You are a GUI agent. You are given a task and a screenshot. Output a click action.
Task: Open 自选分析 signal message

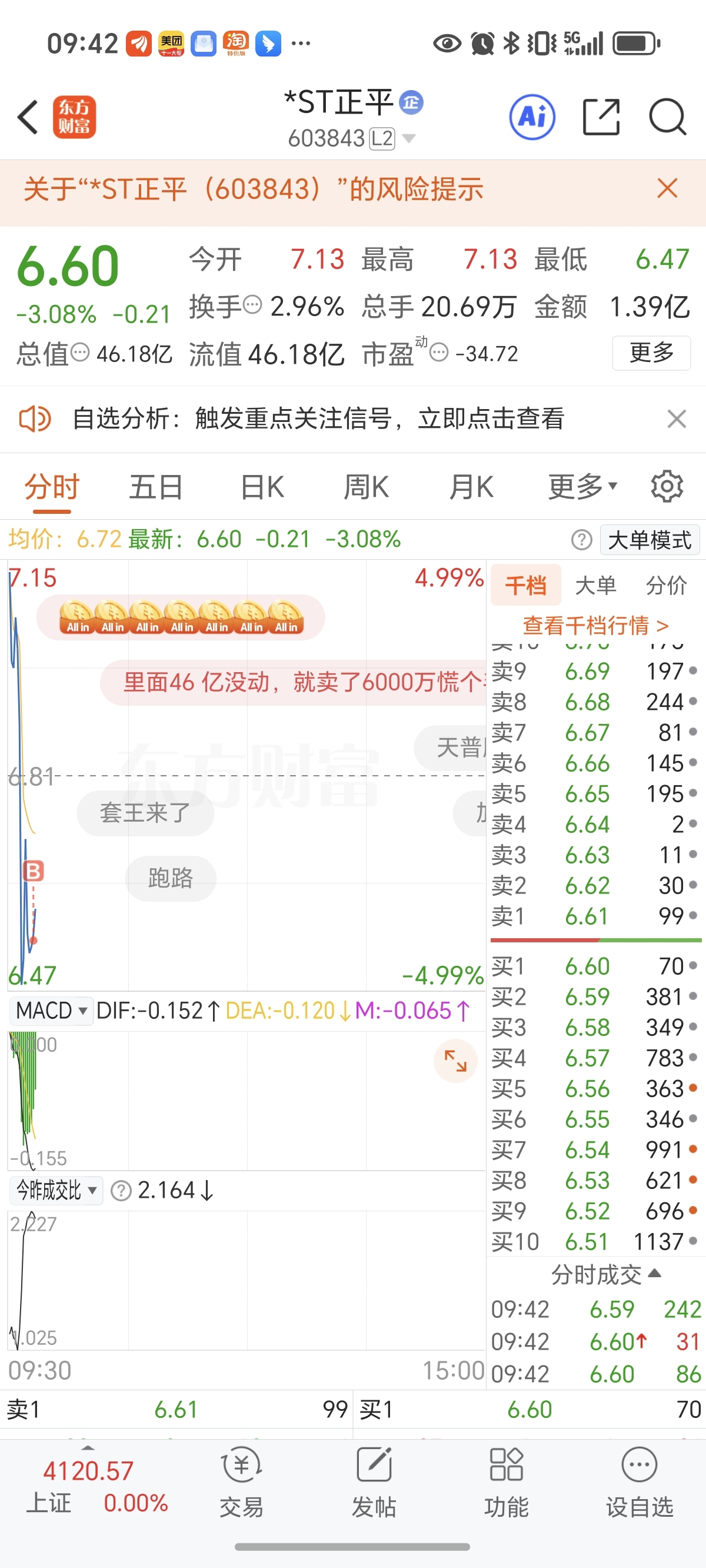[x=318, y=419]
